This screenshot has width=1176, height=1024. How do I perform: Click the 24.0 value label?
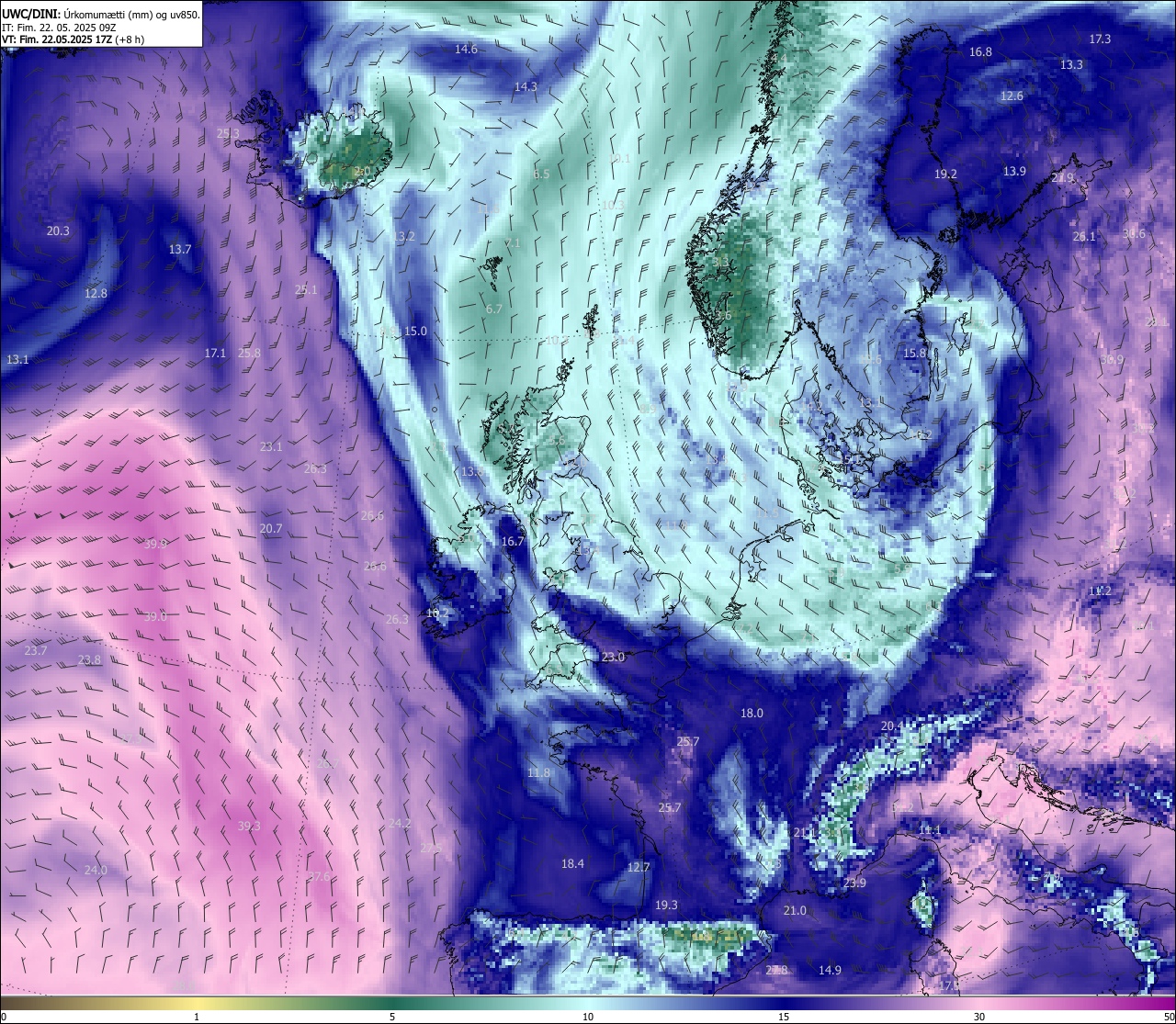(96, 870)
